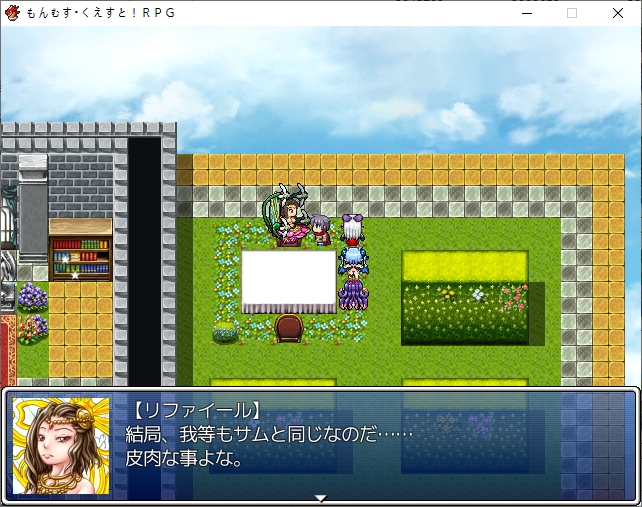Click the game's red dragon icon in title bar
Viewport: 642px width, 507px height.
(12, 13)
